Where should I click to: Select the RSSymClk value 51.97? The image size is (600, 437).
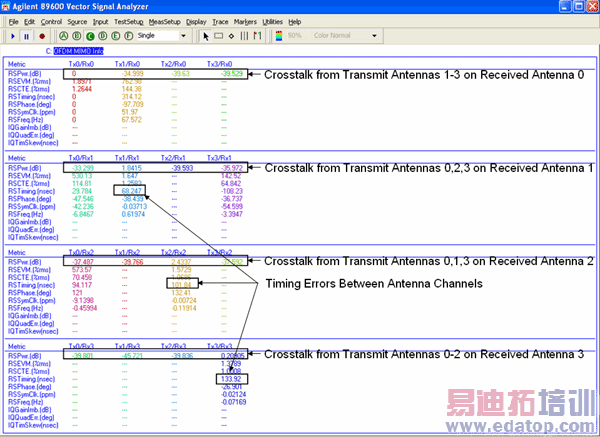pos(130,112)
